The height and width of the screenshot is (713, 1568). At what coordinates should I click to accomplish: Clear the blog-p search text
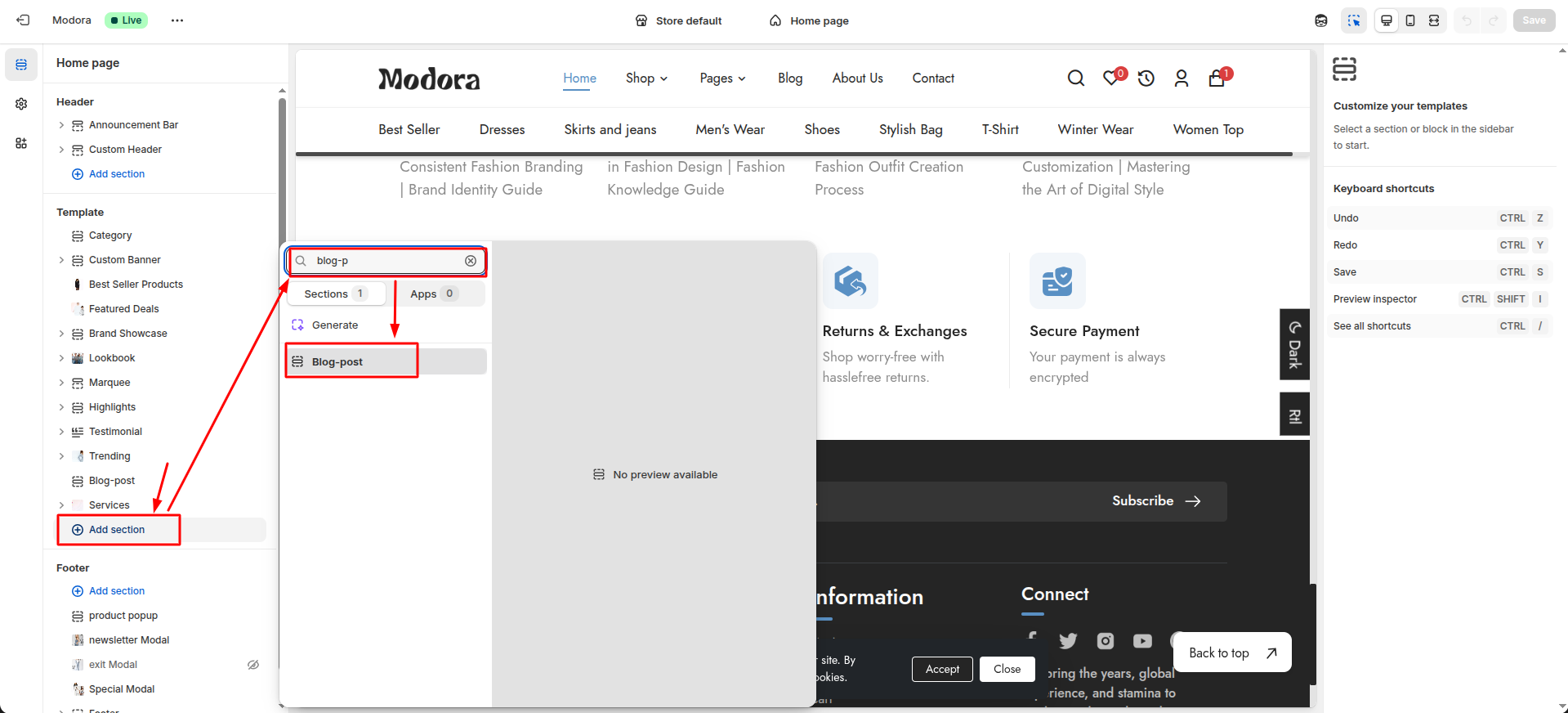click(x=471, y=261)
